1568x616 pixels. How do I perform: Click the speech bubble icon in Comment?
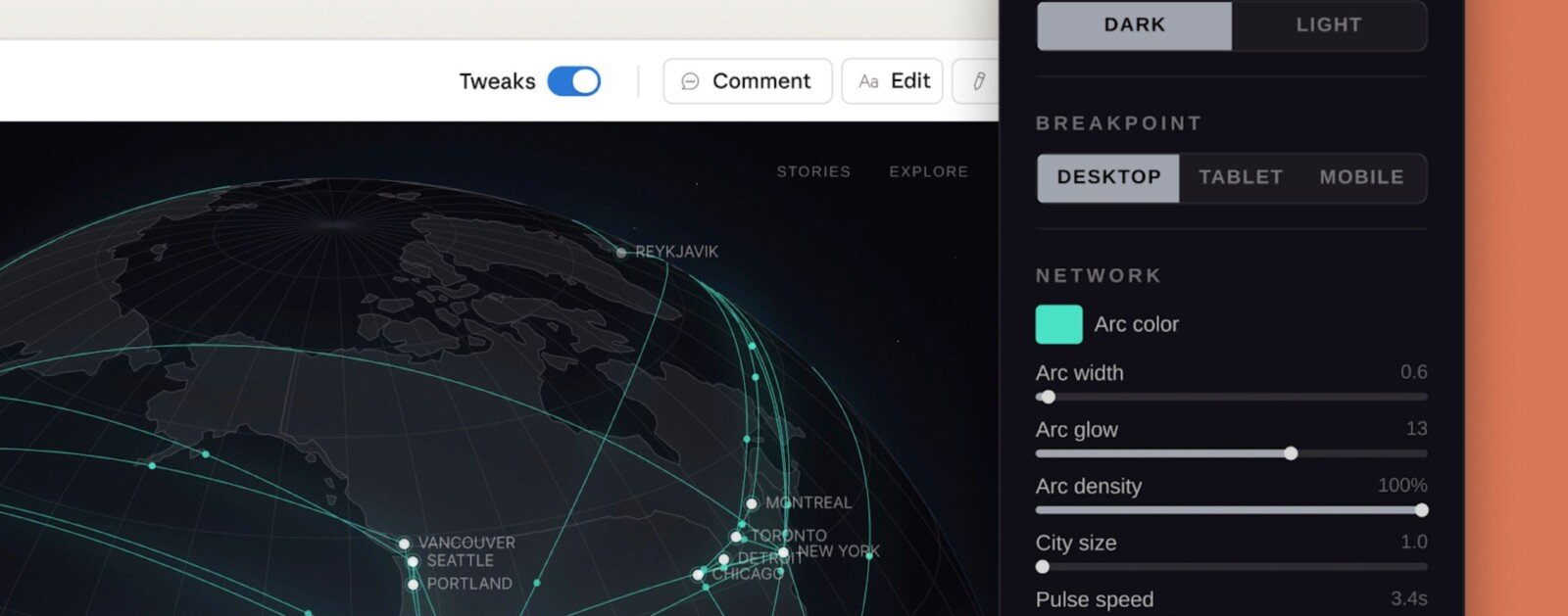tap(690, 81)
